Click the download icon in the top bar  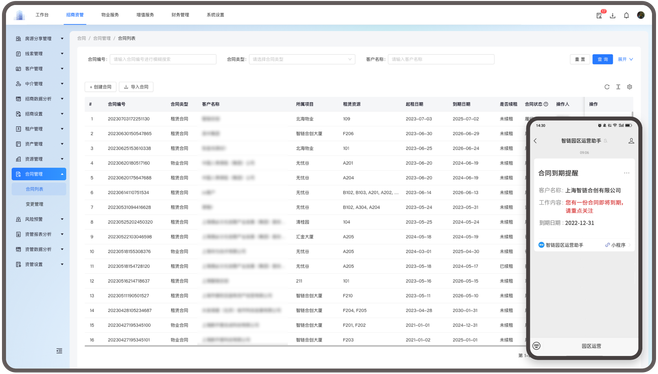613,16
